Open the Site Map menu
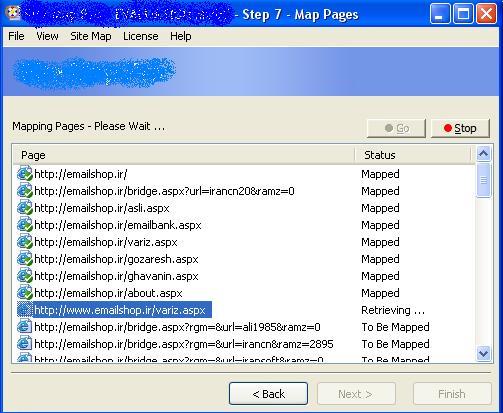This screenshot has height=413, width=503. click(91, 36)
